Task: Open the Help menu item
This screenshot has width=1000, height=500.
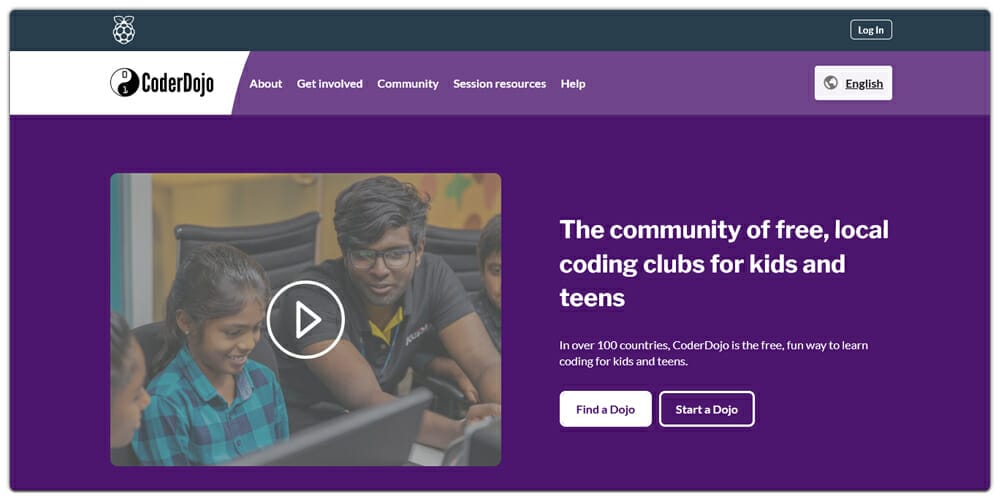Action: (x=573, y=84)
